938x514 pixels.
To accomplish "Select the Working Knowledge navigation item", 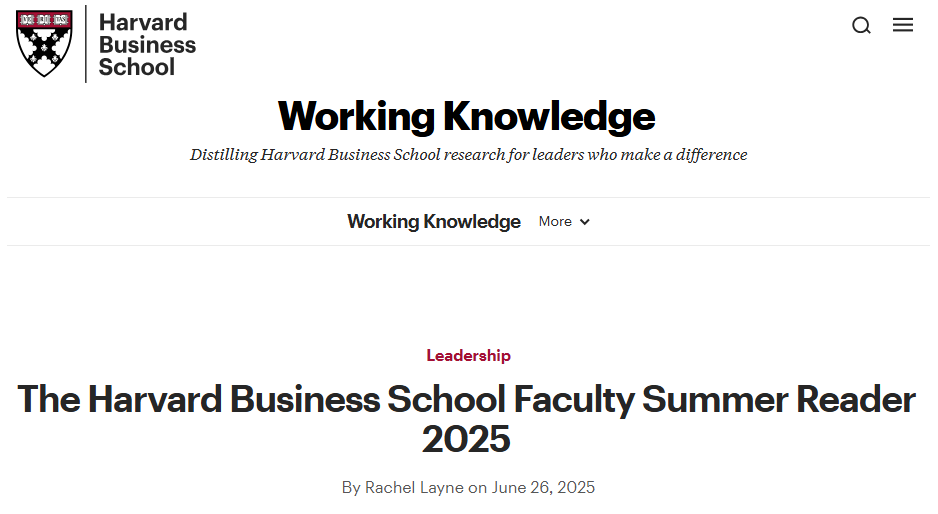I will (434, 221).
